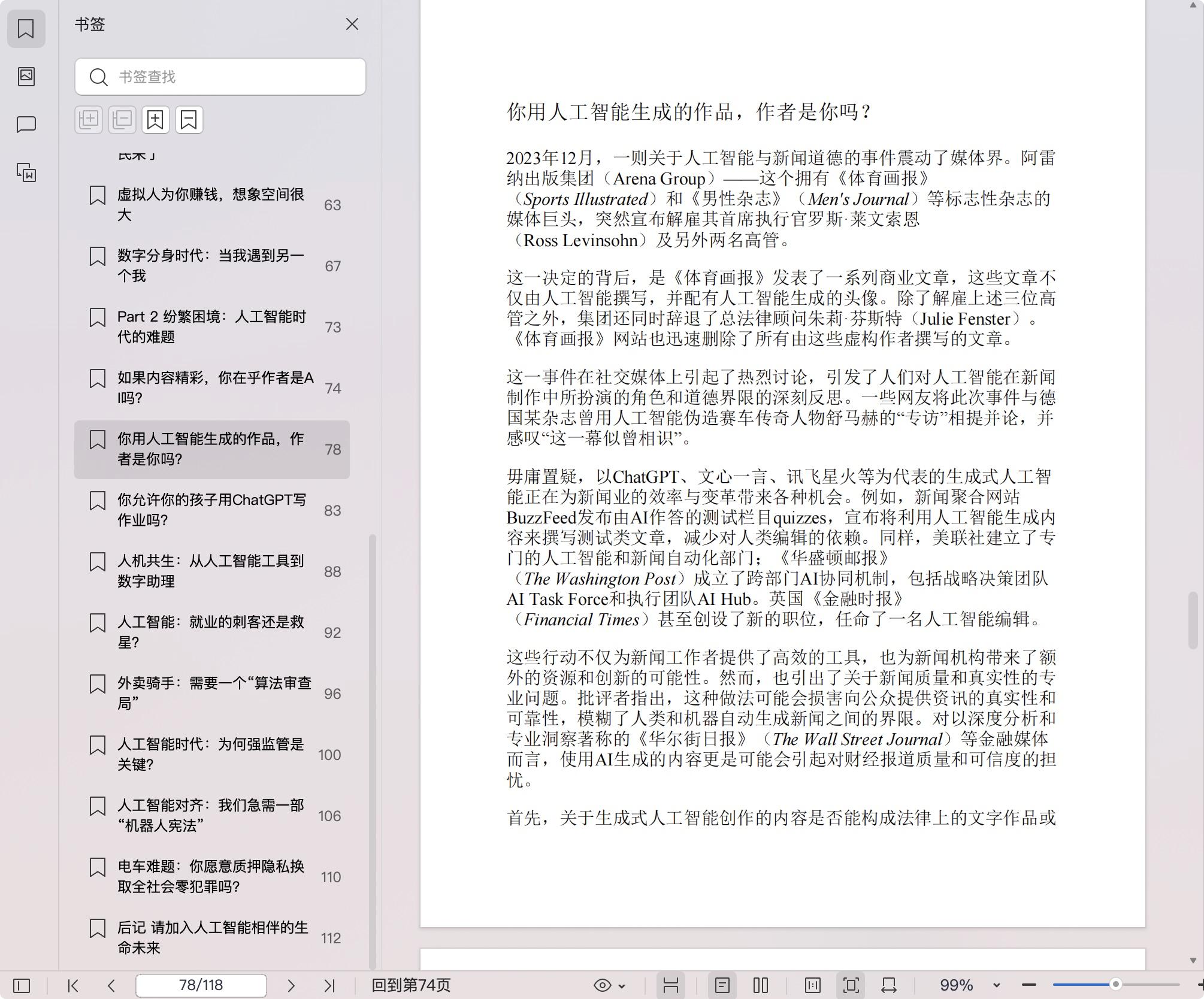Select bookmark 你用人工智能生成的作品,作者是你吗
Image resolution: width=1204 pixels, height=999 pixels.
pyautogui.click(x=212, y=449)
